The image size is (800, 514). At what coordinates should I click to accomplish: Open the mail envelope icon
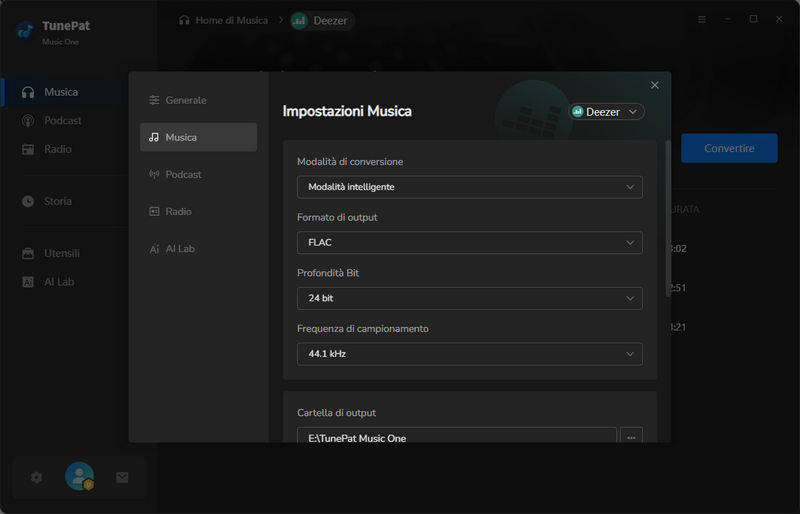click(122, 477)
